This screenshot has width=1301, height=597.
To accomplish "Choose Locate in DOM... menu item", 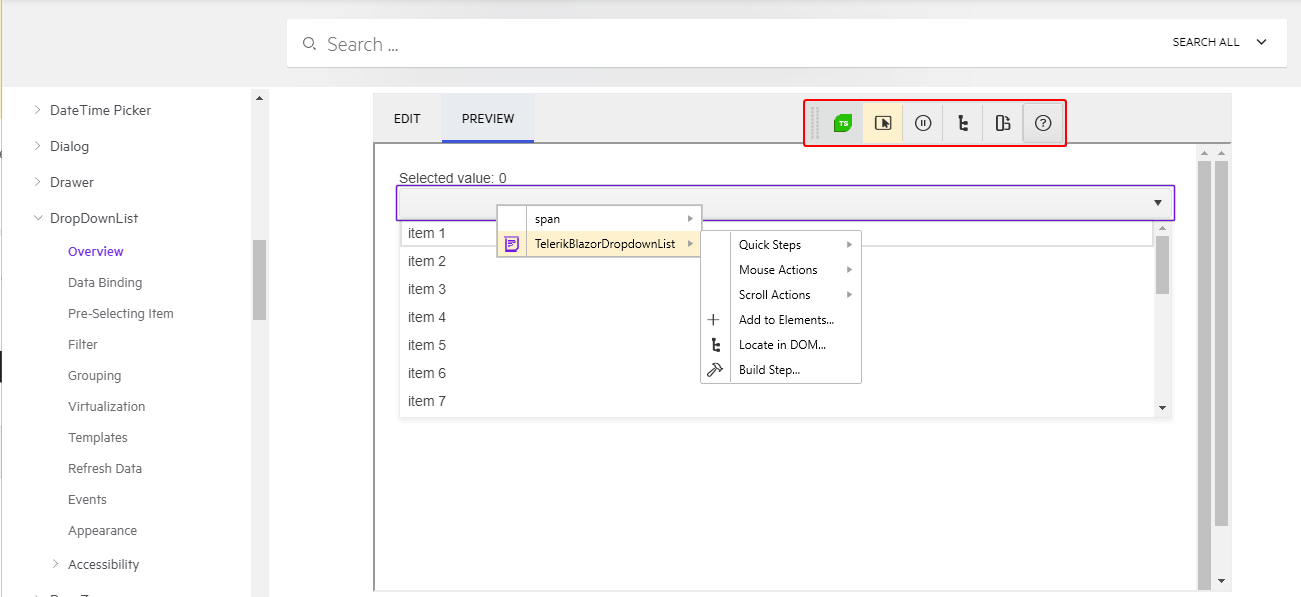I will pos(781,345).
